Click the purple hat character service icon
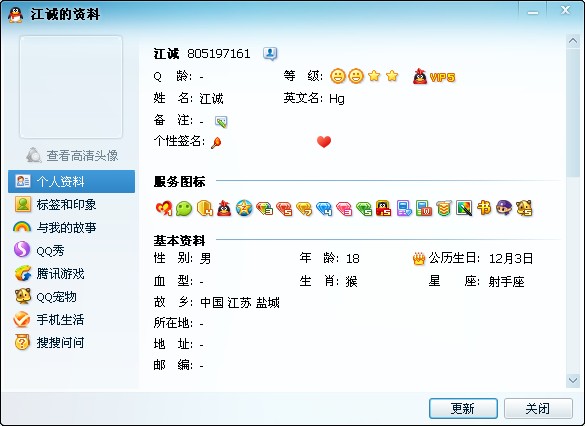This screenshot has height=426, width=585. [x=504, y=208]
